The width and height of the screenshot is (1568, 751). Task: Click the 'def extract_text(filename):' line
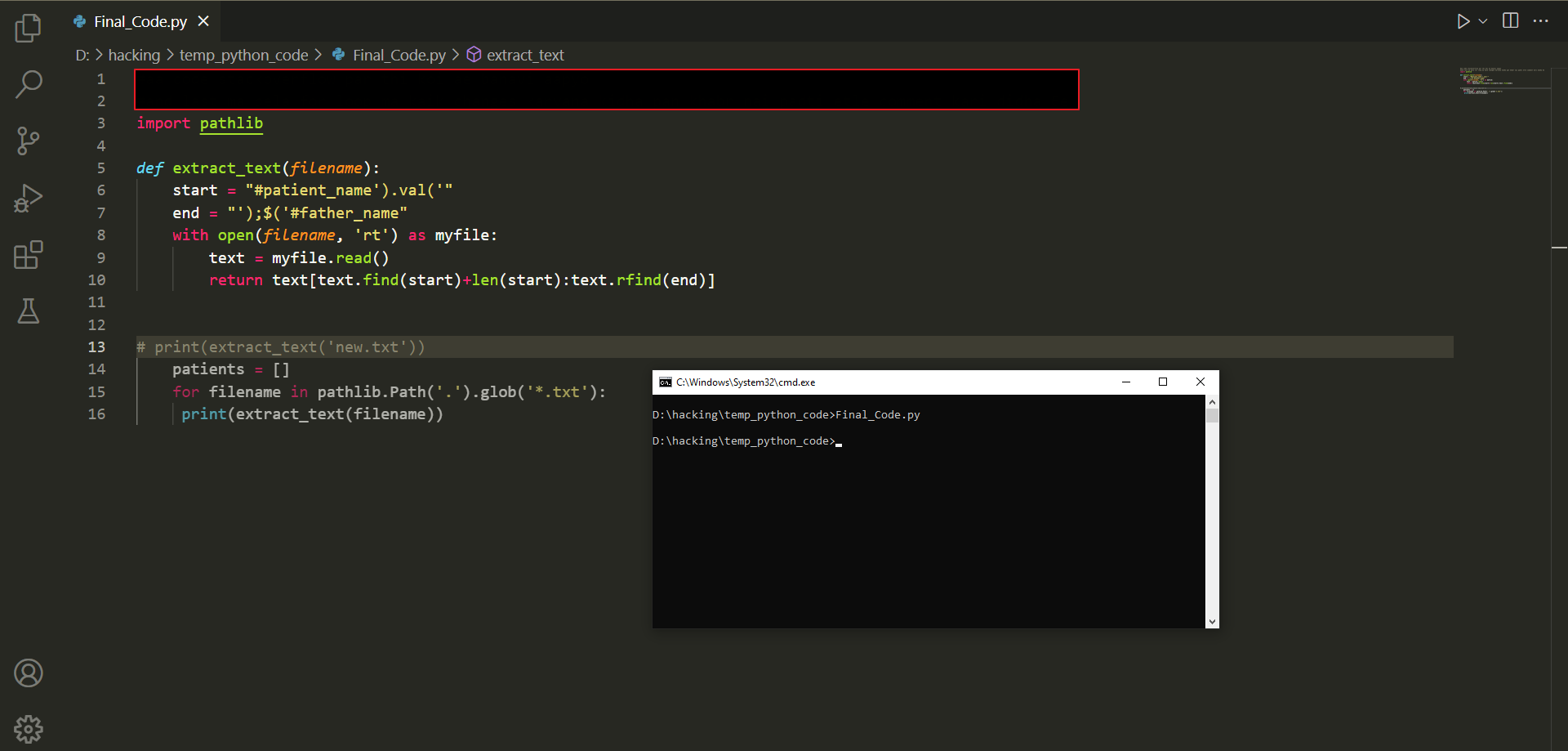click(257, 168)
